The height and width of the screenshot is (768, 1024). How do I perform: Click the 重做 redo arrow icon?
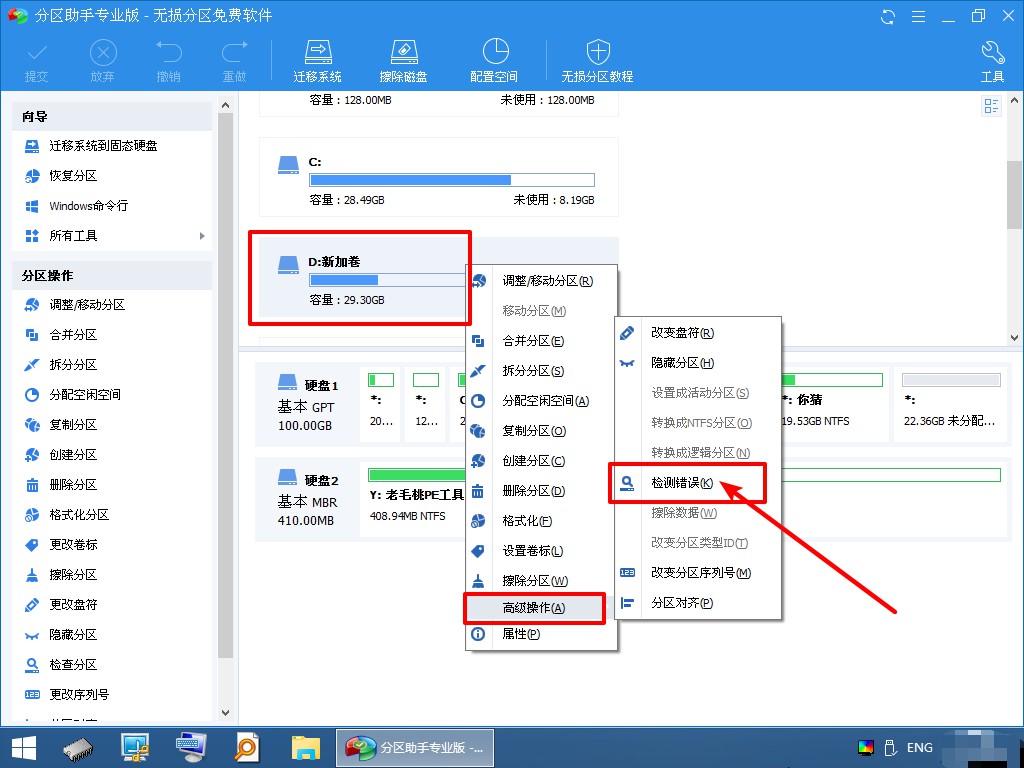click(234, 52)
